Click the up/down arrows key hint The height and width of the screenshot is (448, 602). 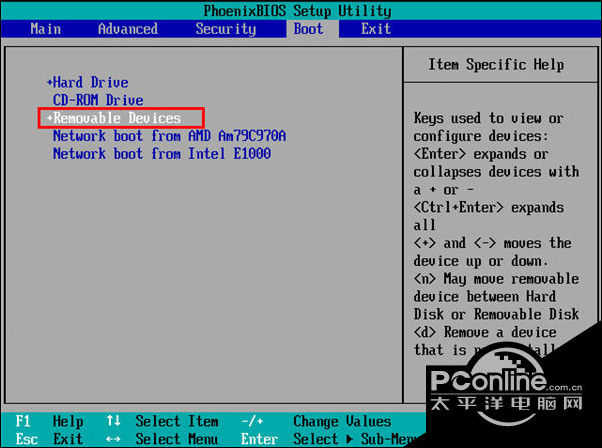click(x=113, y=421)
